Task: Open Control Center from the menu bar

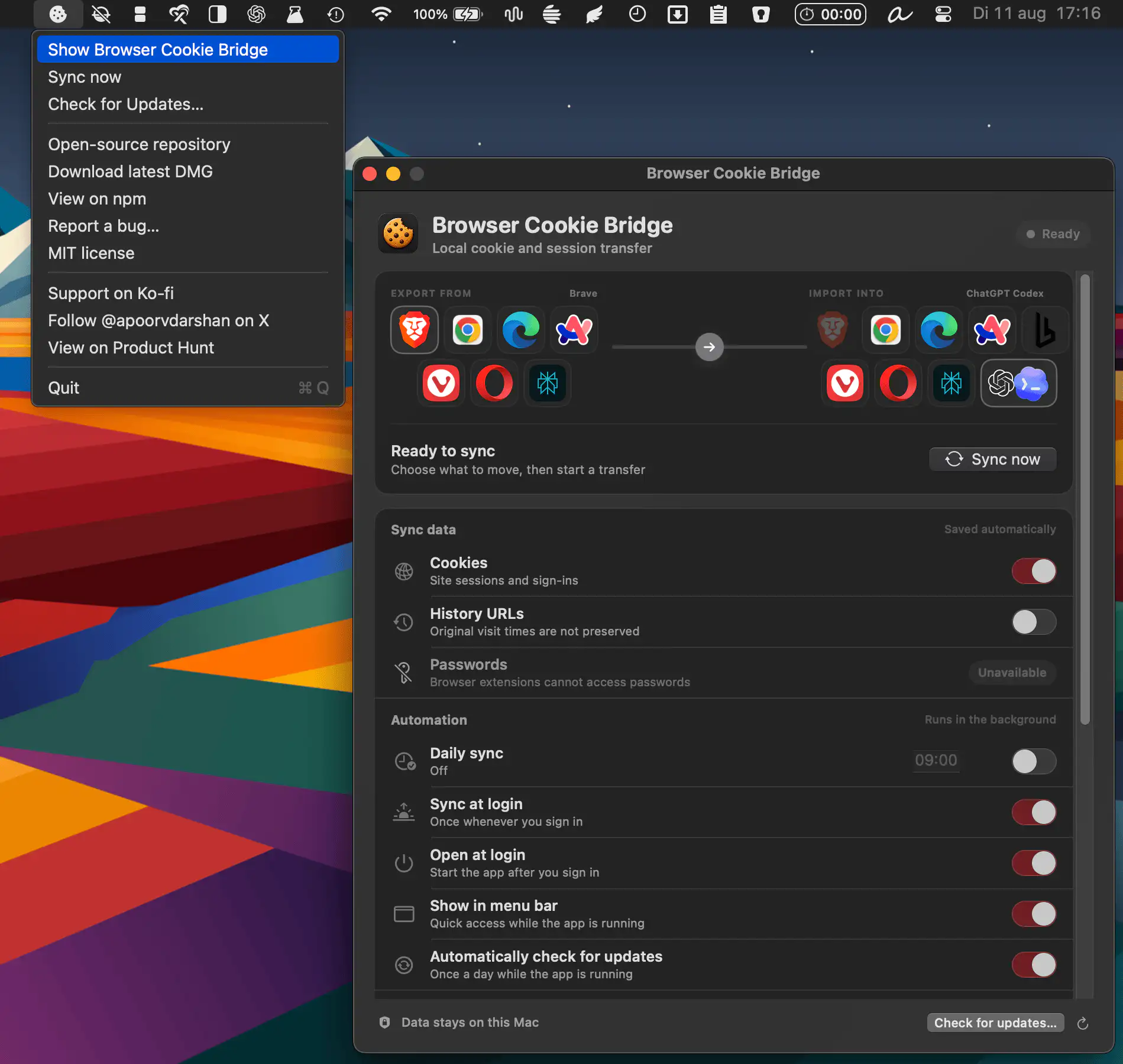Action: point(943,14)
